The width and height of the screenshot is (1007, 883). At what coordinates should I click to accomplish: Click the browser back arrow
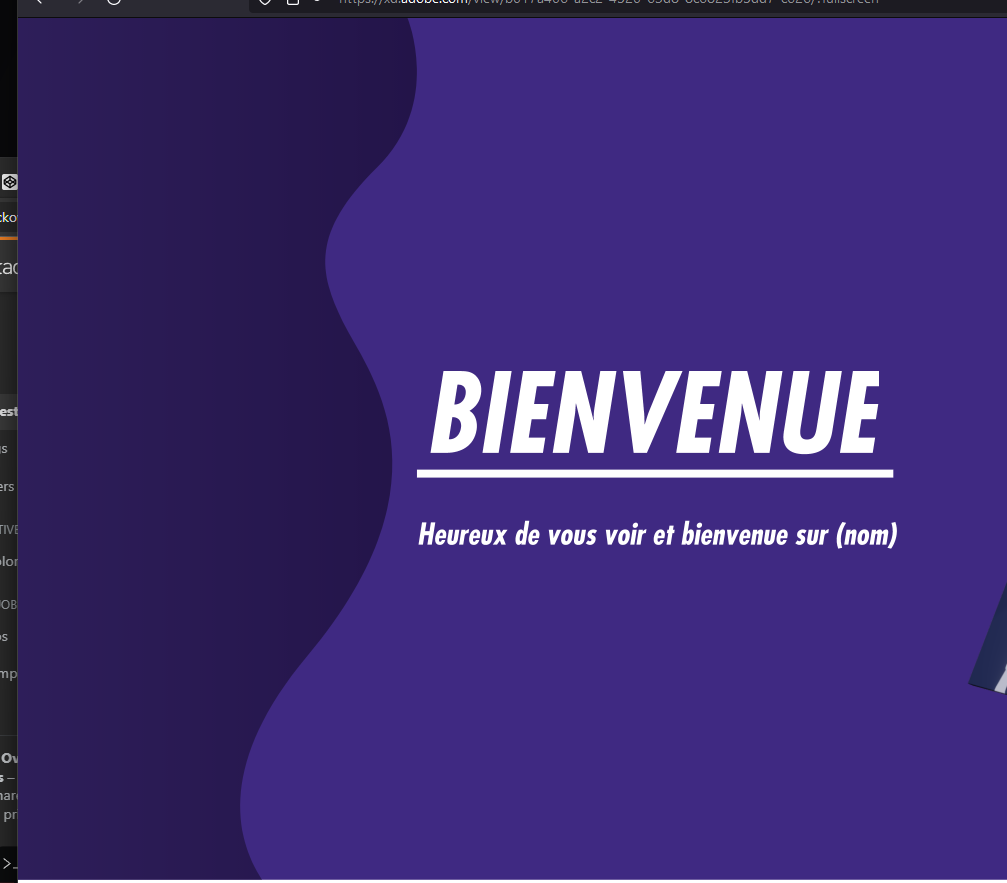[x=39, y=2]
